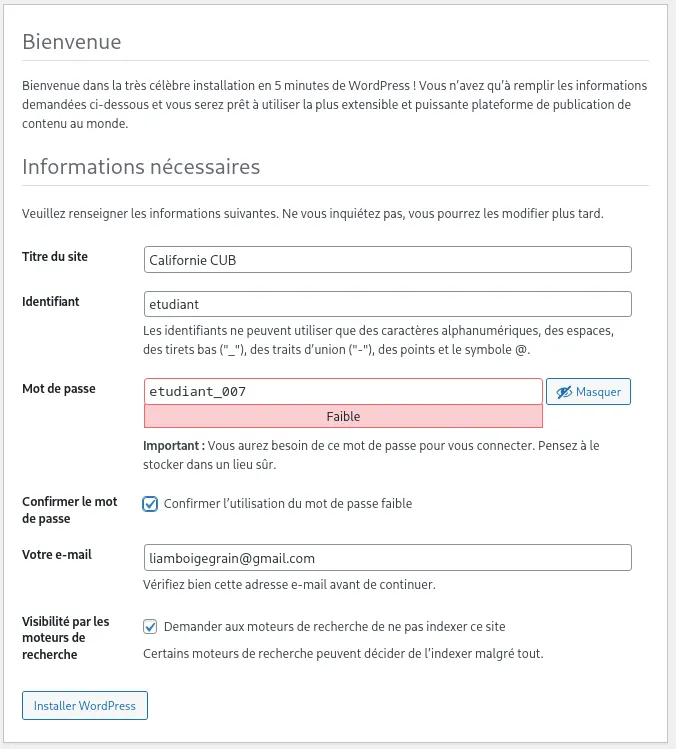This screenshot has width=676, height=749.
Task: Click the "Identifiant" field label
Action: [x=51, y=301]
